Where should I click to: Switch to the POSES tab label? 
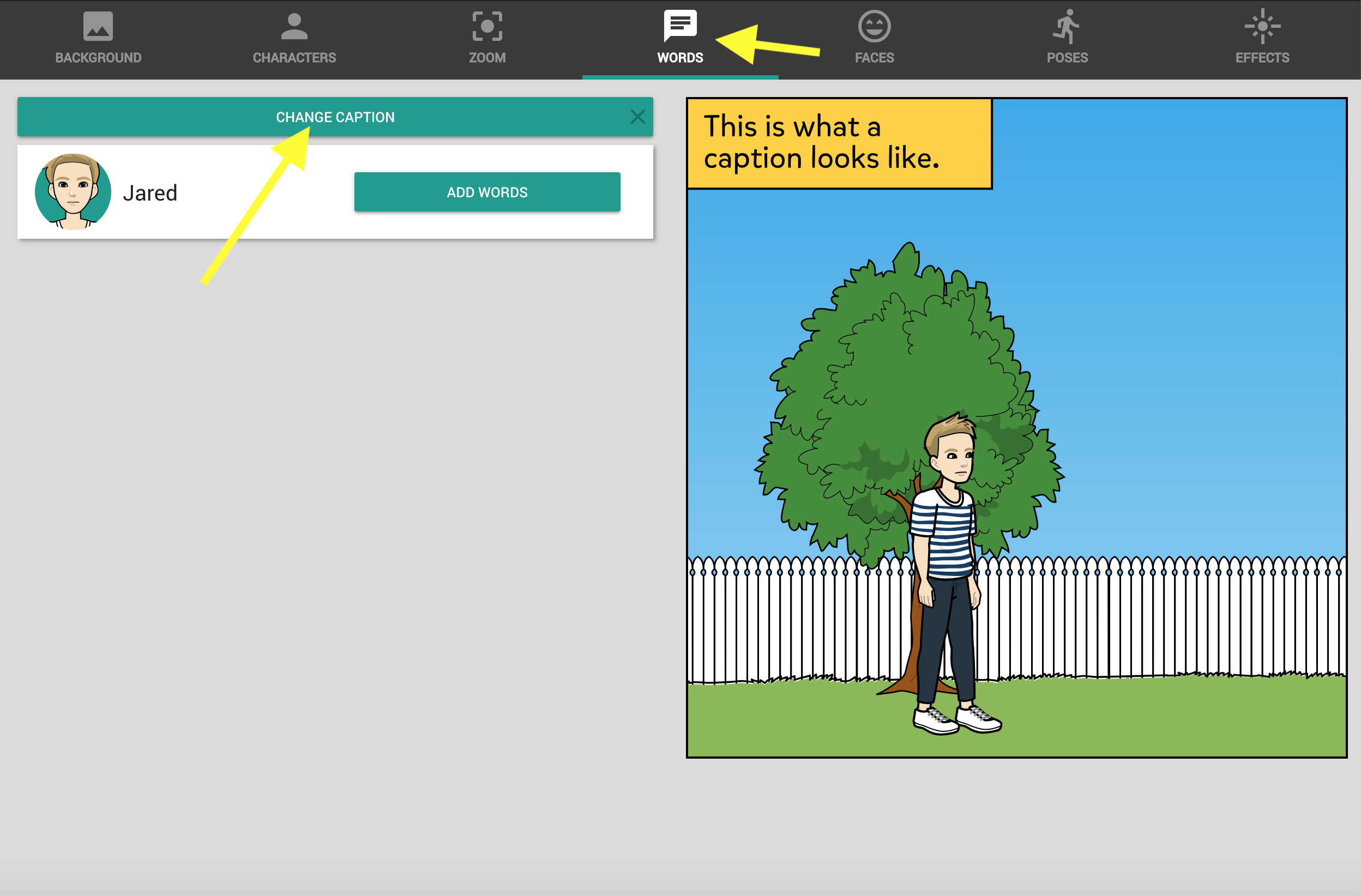point(1067,58)
